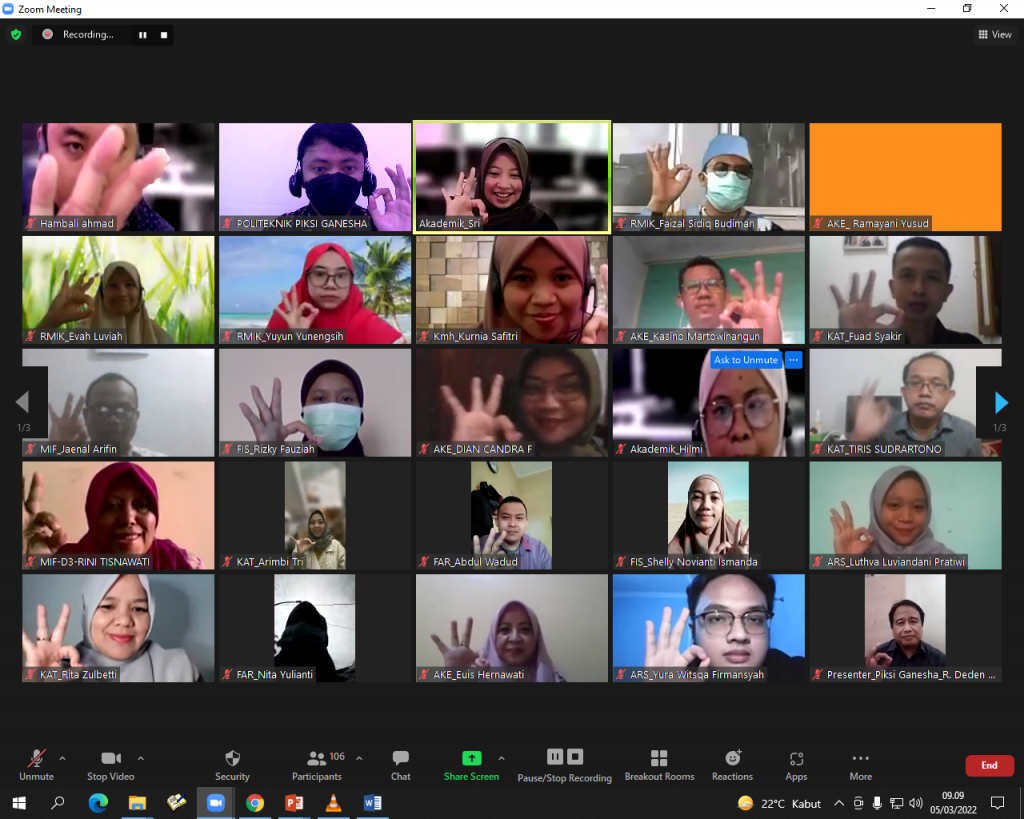This screenshot has width=1024, height=819.
Task: Select the Akademik_Sri active speaker tile
Action: click(512, 177)
